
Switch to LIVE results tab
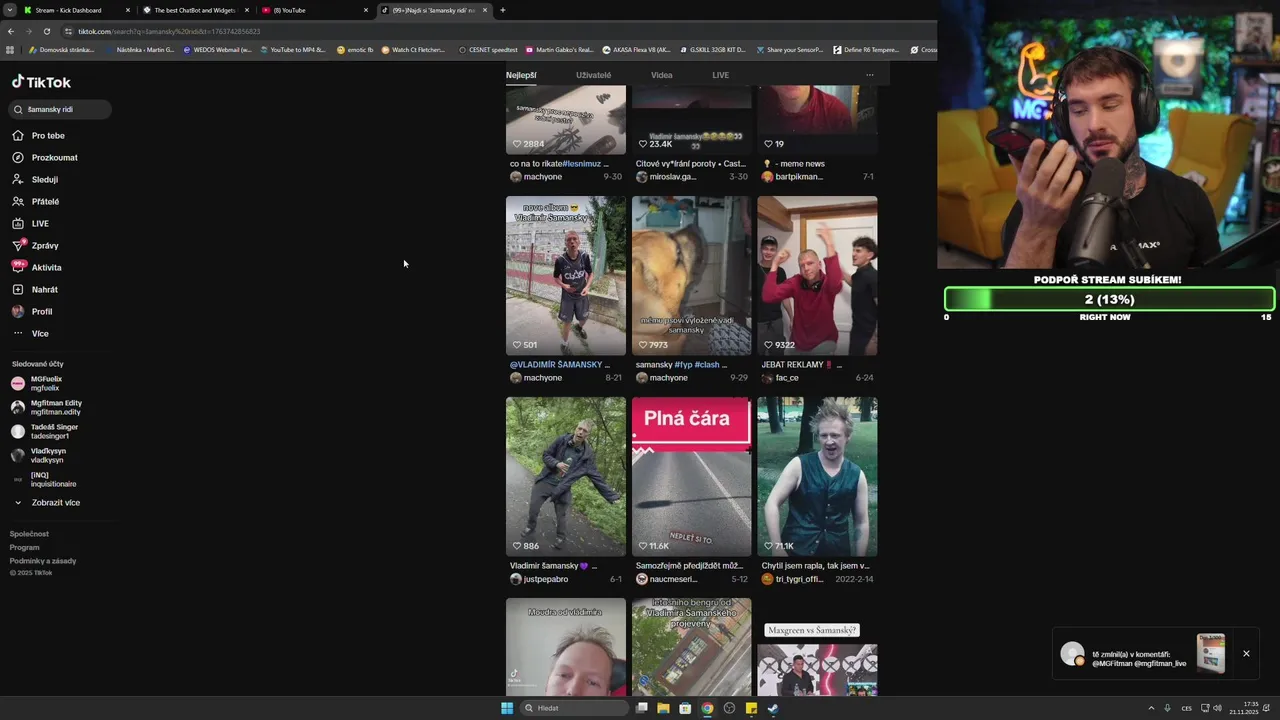pyautogui.click(x=720, y=75)
